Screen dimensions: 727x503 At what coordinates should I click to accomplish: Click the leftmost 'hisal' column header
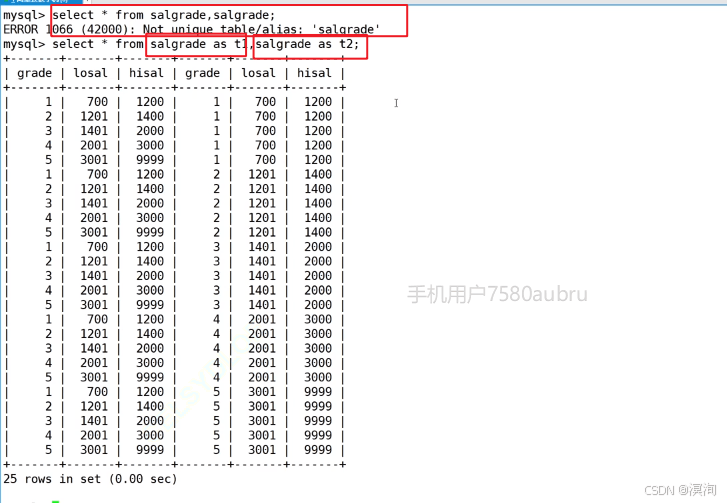tap(146, 73)
